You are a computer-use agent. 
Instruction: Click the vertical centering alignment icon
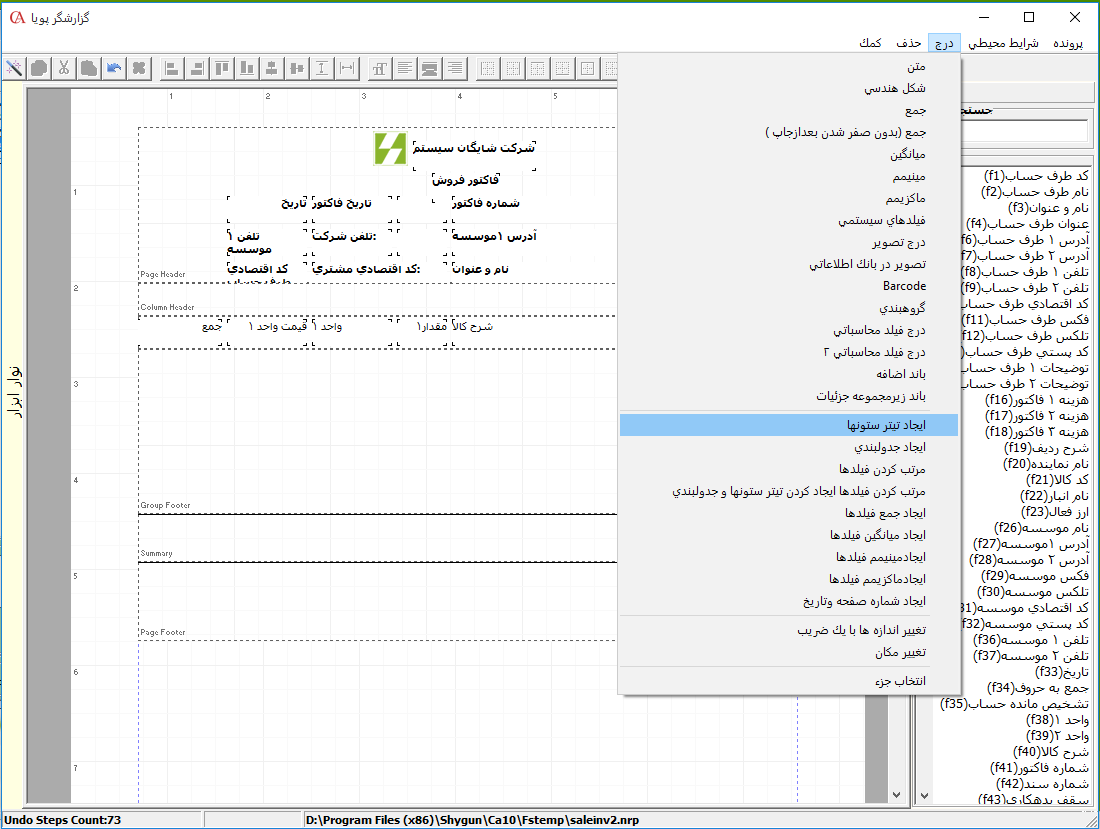click(x=270, y=68)
